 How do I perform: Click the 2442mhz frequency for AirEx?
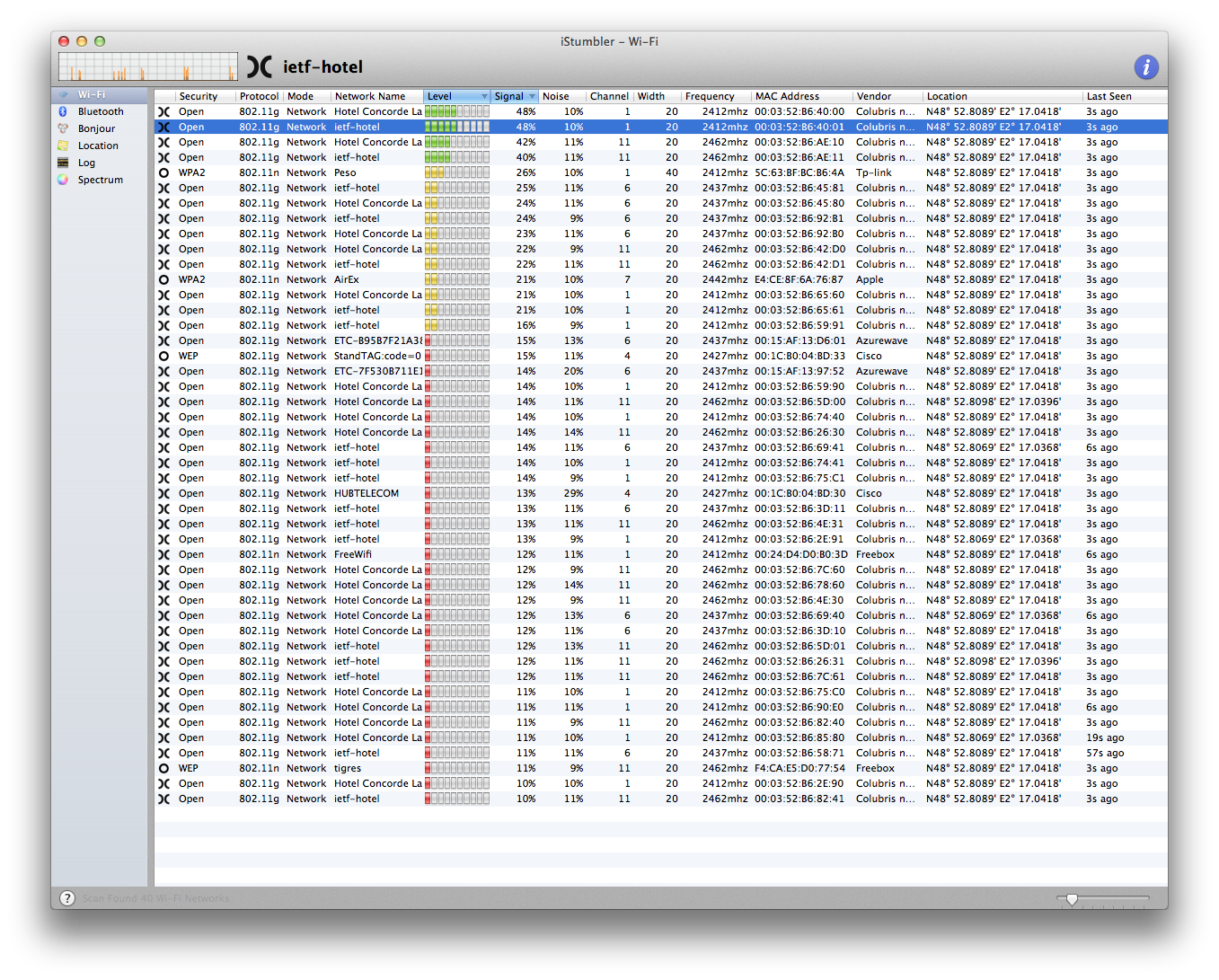pos(725,279)
